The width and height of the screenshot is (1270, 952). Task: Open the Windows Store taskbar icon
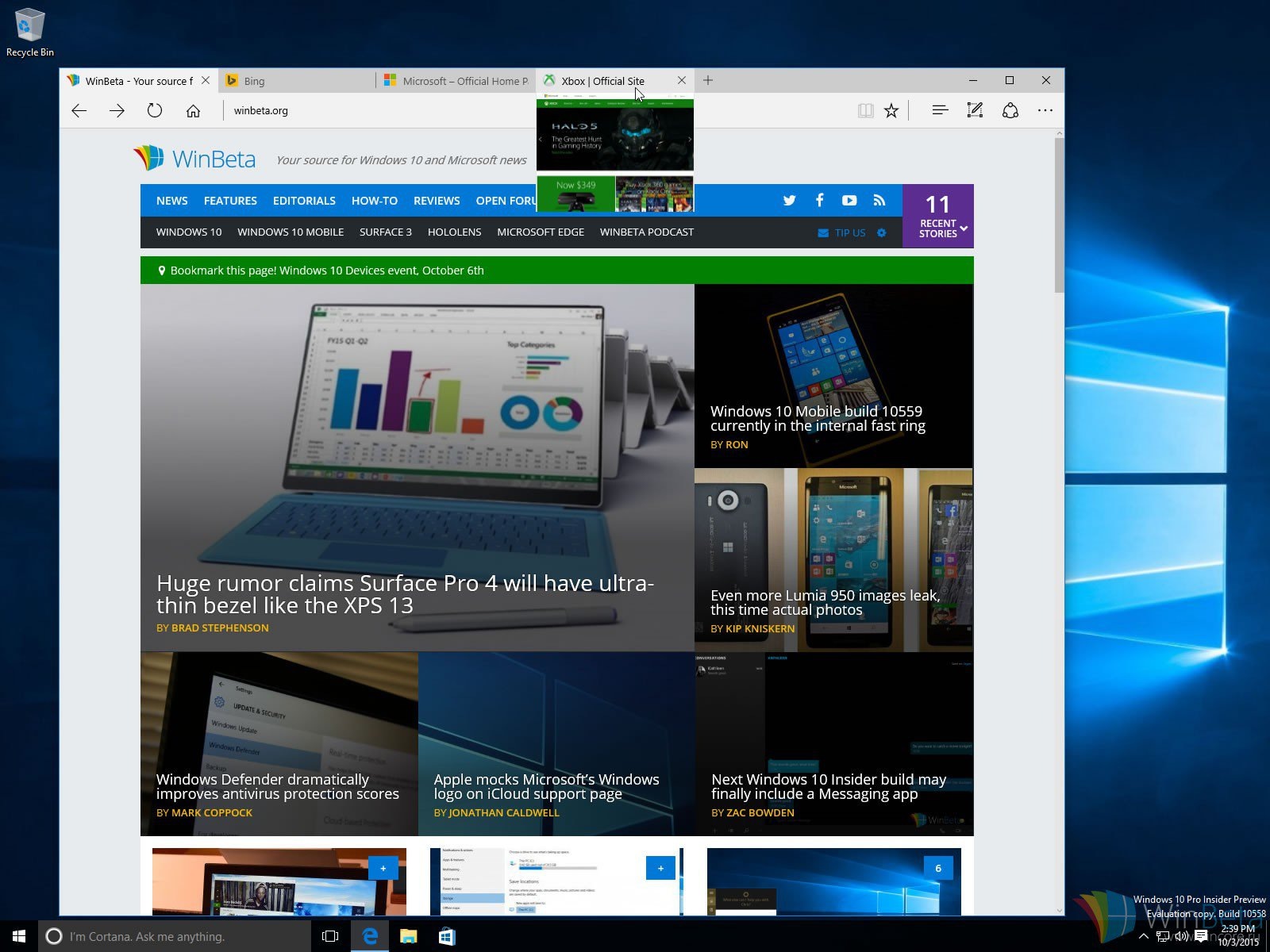(x=447, y=936)
